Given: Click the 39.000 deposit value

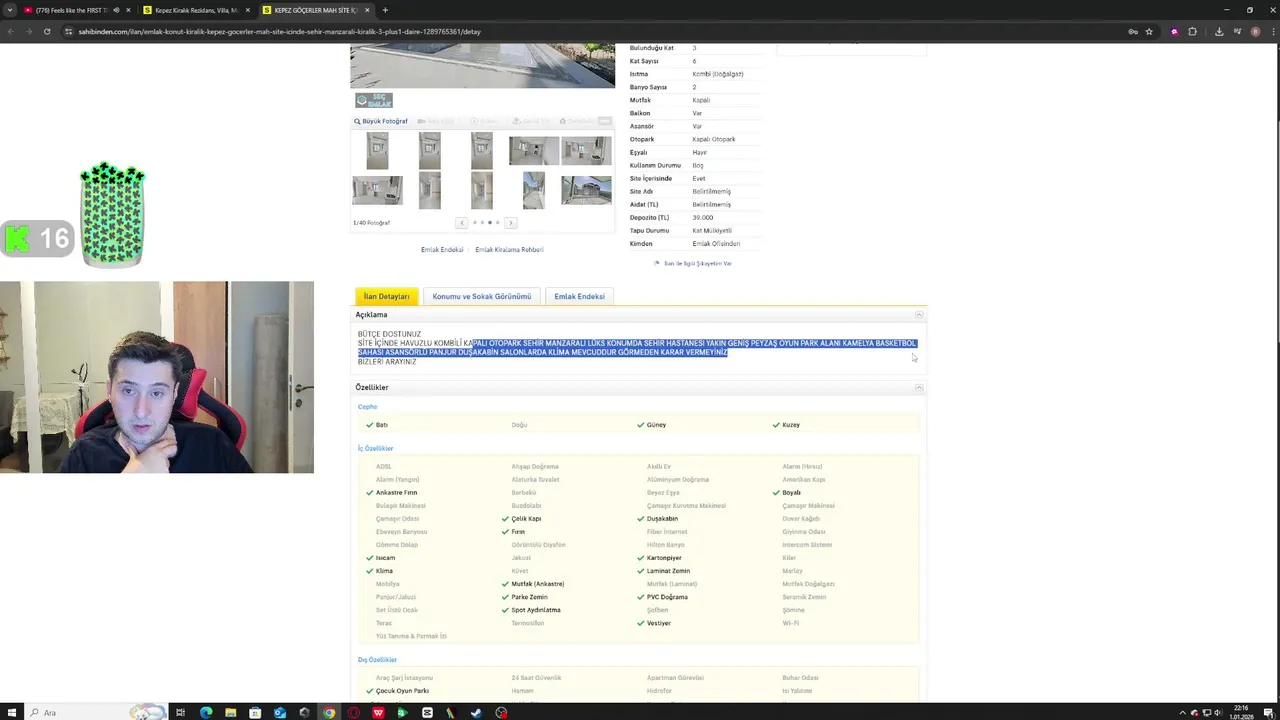Looking at the screenshot, I should 703,217.
